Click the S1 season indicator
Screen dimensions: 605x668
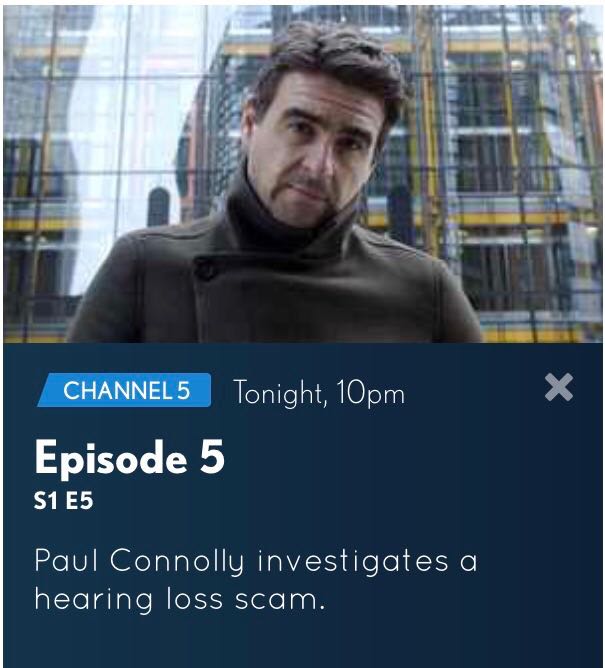click(x=46, y=501)
